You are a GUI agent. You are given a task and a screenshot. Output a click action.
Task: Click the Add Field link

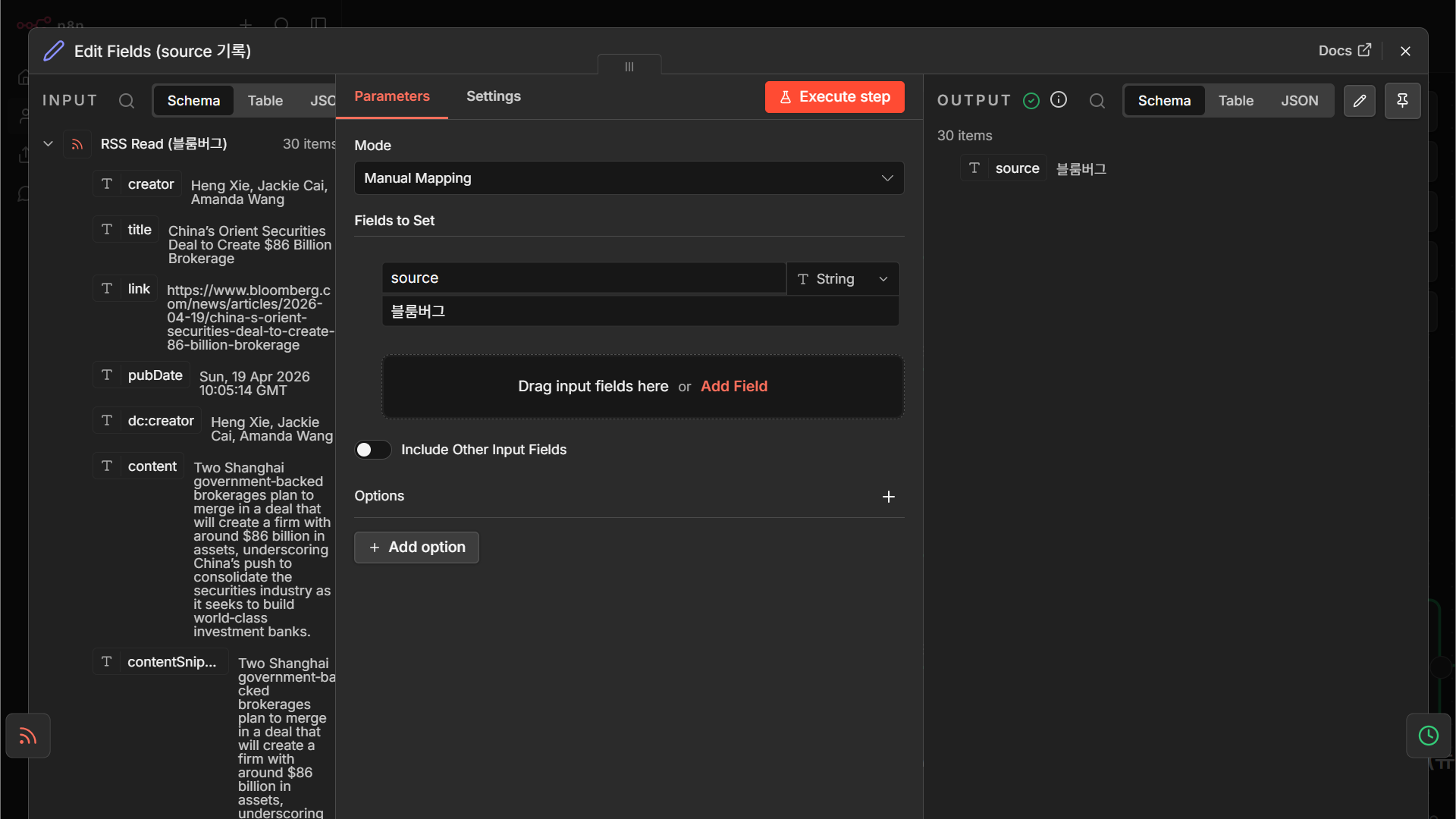[734, 386]
